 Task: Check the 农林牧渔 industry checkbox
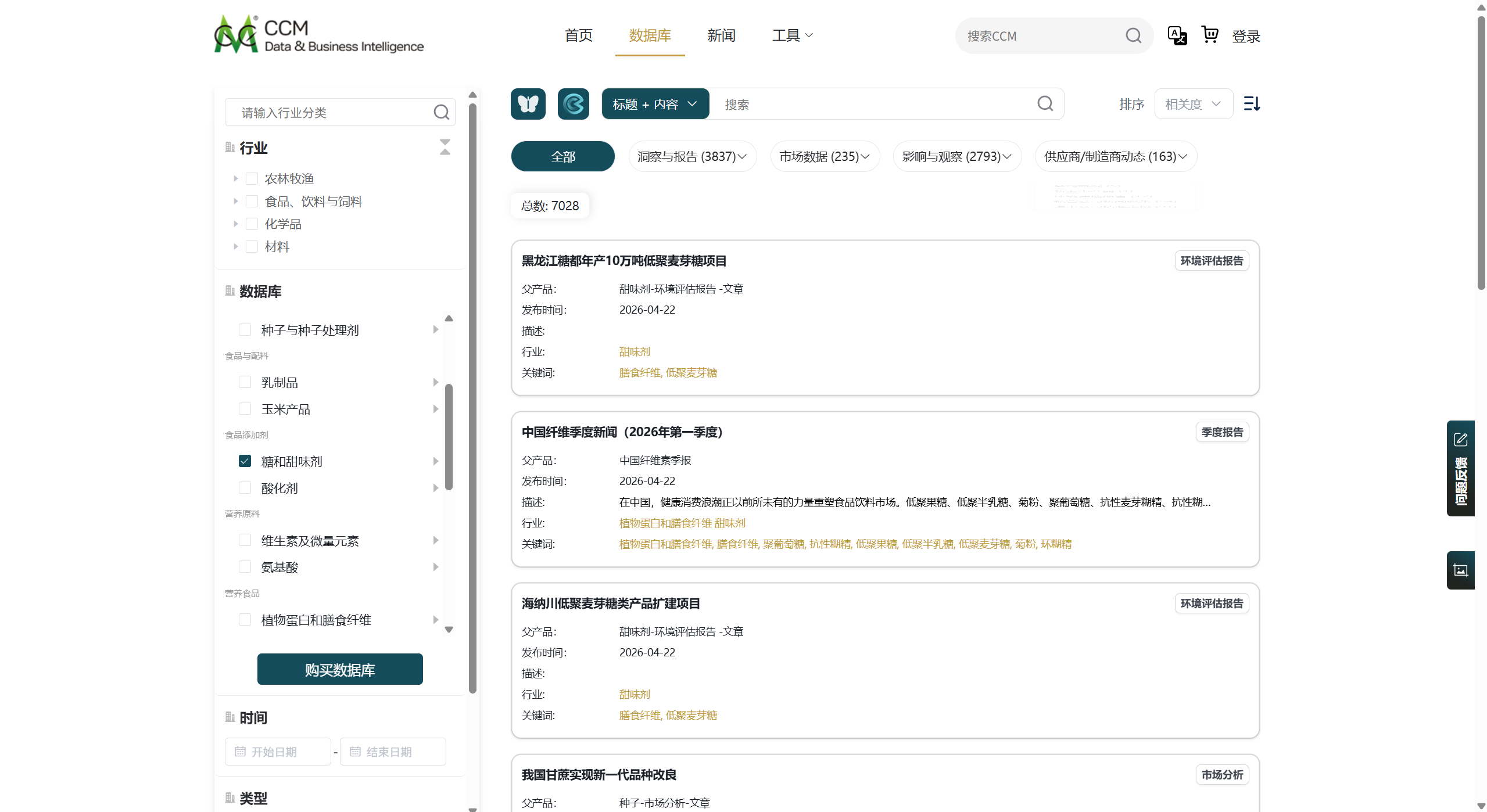click(252, 178)
